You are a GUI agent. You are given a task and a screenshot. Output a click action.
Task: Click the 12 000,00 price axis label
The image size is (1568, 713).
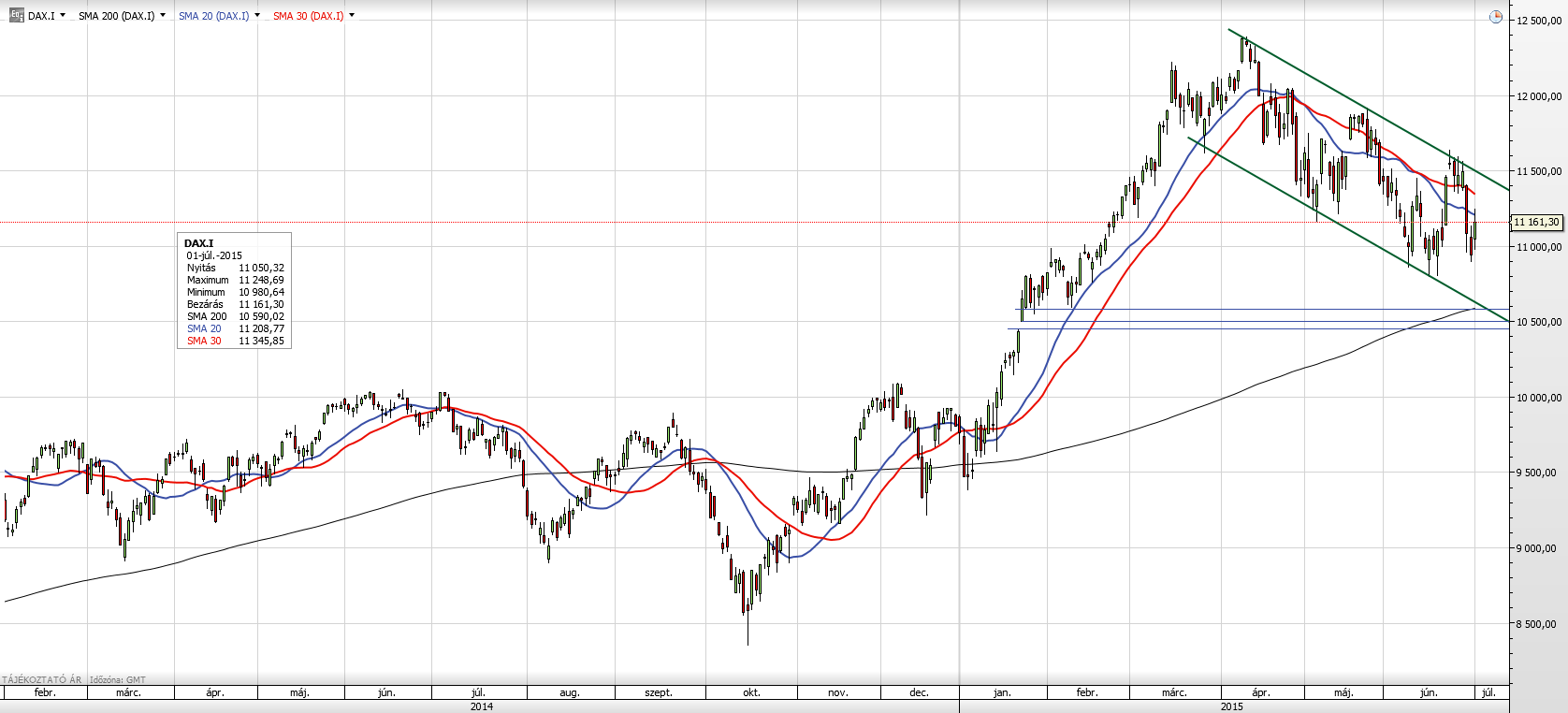pos(1539,96)
